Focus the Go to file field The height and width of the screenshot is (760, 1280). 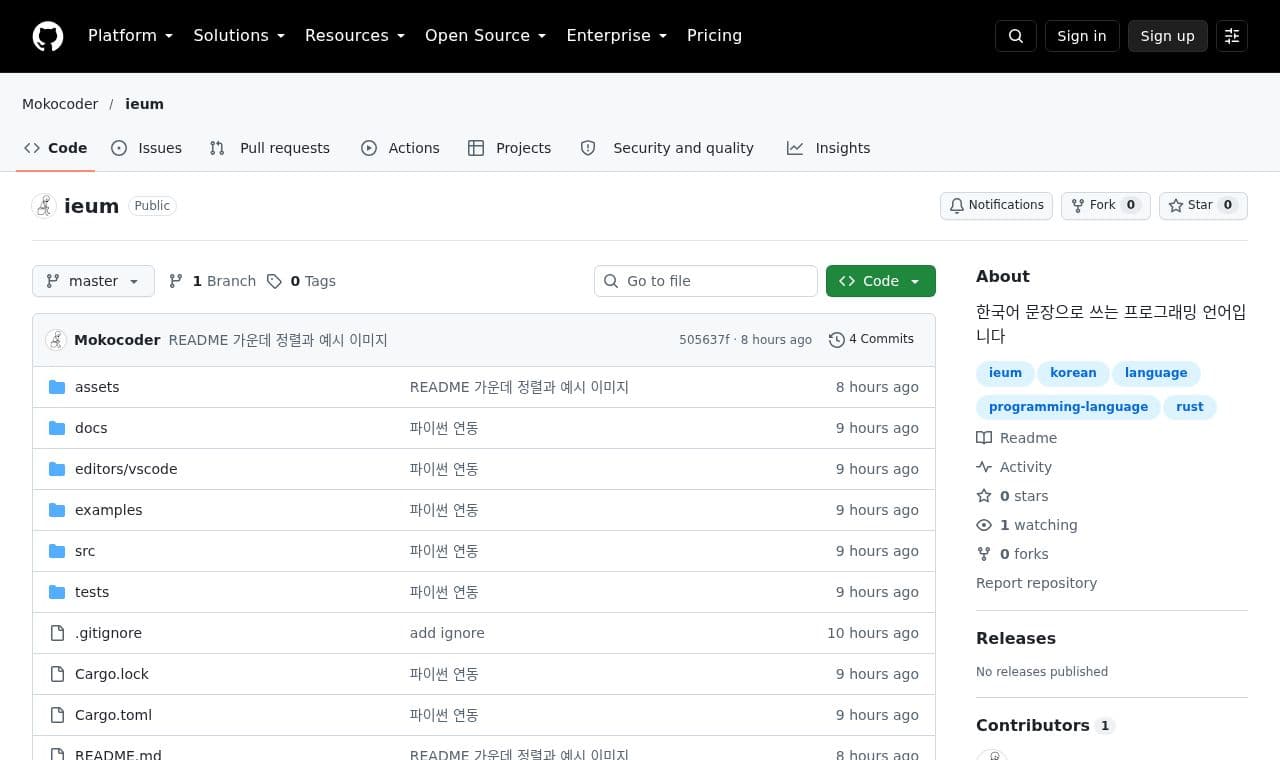tap(706, 281)
